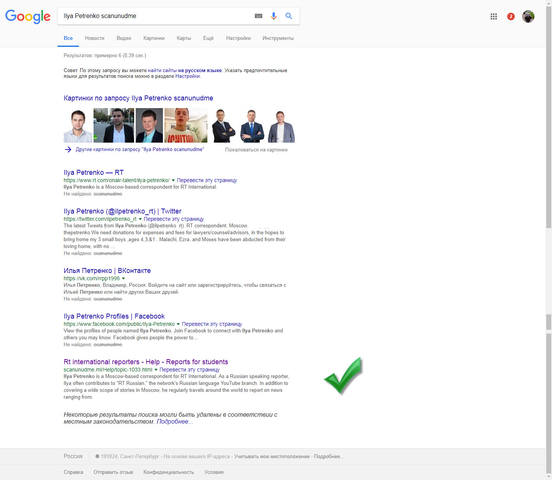
Task: Open 'Картинки по запросу Ilya Petrenko' heading
Action: [138, 98]
